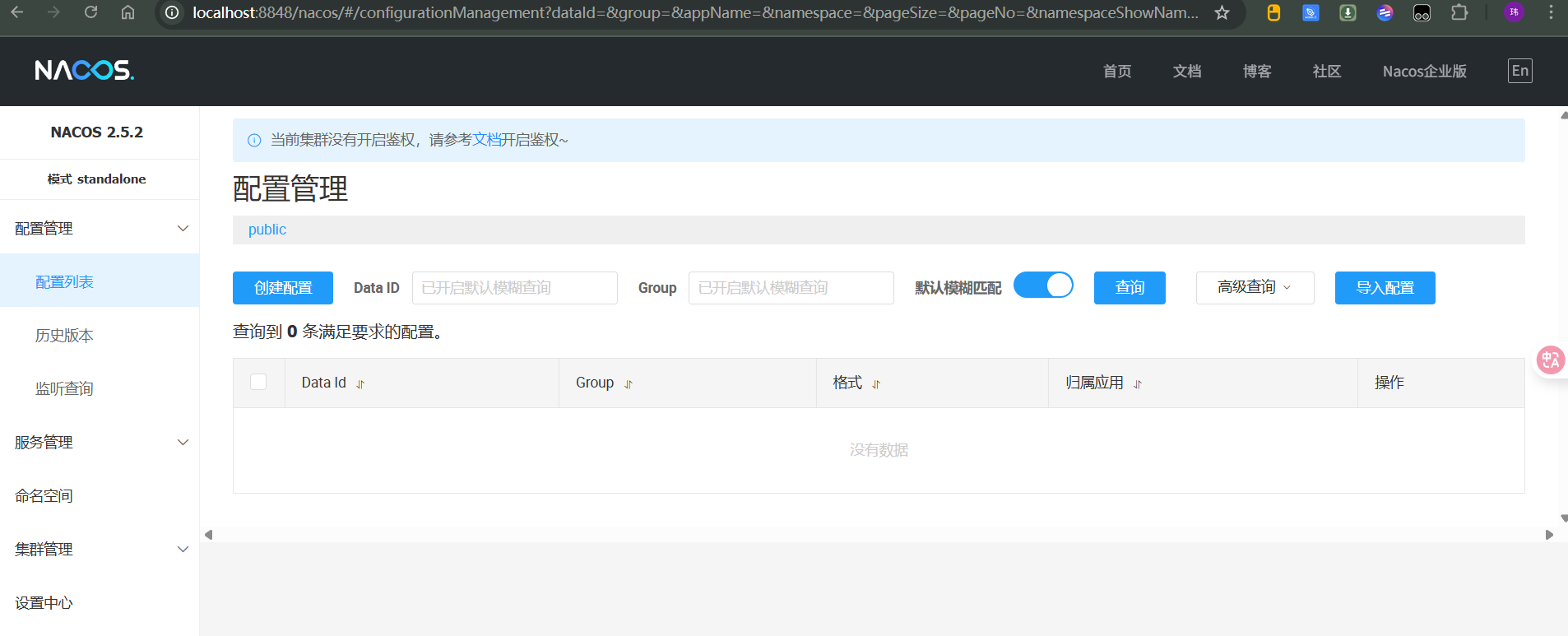Open the round striped browser extension
The height and width of the screenshot is (636, 1568).
pos(1385,12)
